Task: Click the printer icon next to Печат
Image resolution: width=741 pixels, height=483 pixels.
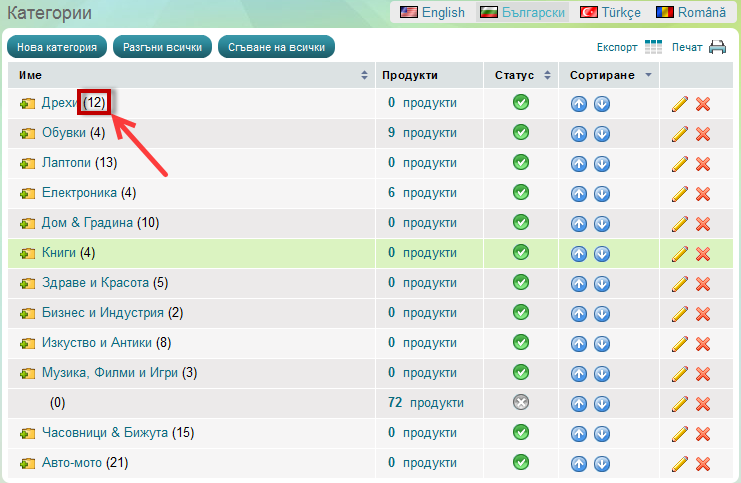Action: click(x=717, y=47)
